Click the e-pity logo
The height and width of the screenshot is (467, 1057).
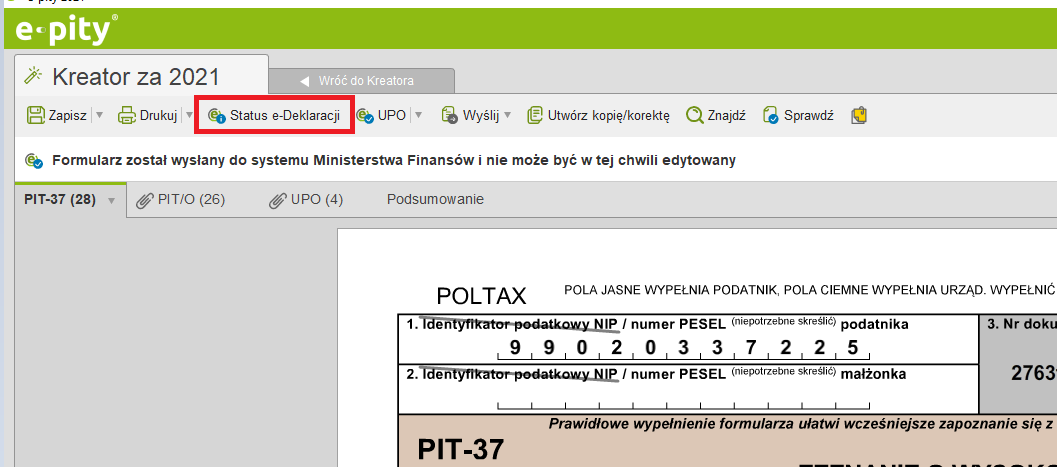click(66, 30)
